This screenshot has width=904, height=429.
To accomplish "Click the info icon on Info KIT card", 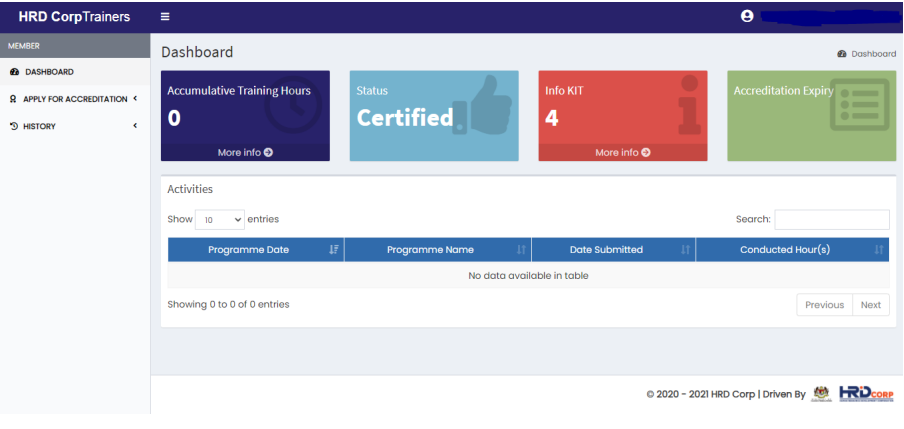I will (690, 105).
